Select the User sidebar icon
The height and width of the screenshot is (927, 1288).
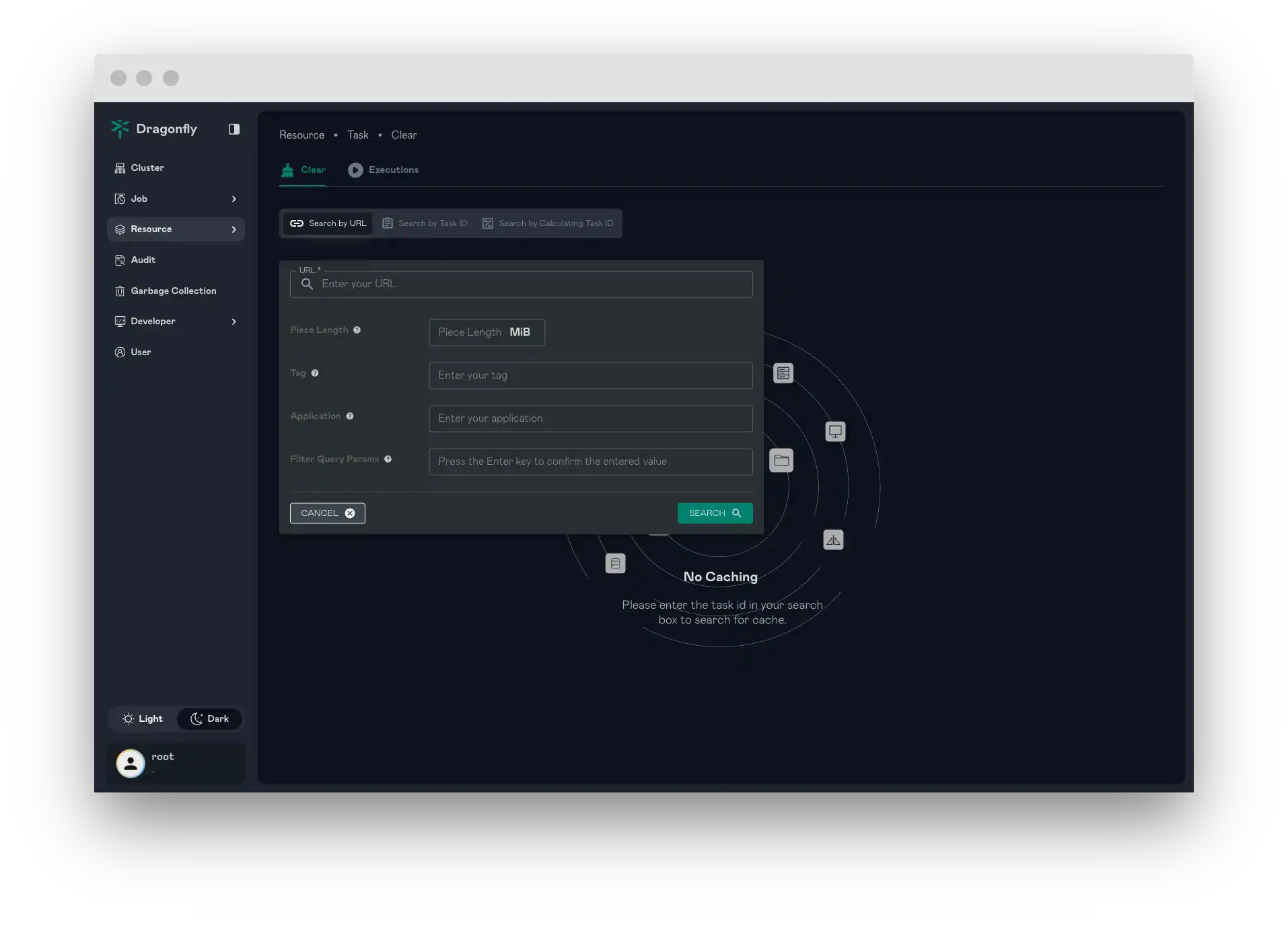120,352
